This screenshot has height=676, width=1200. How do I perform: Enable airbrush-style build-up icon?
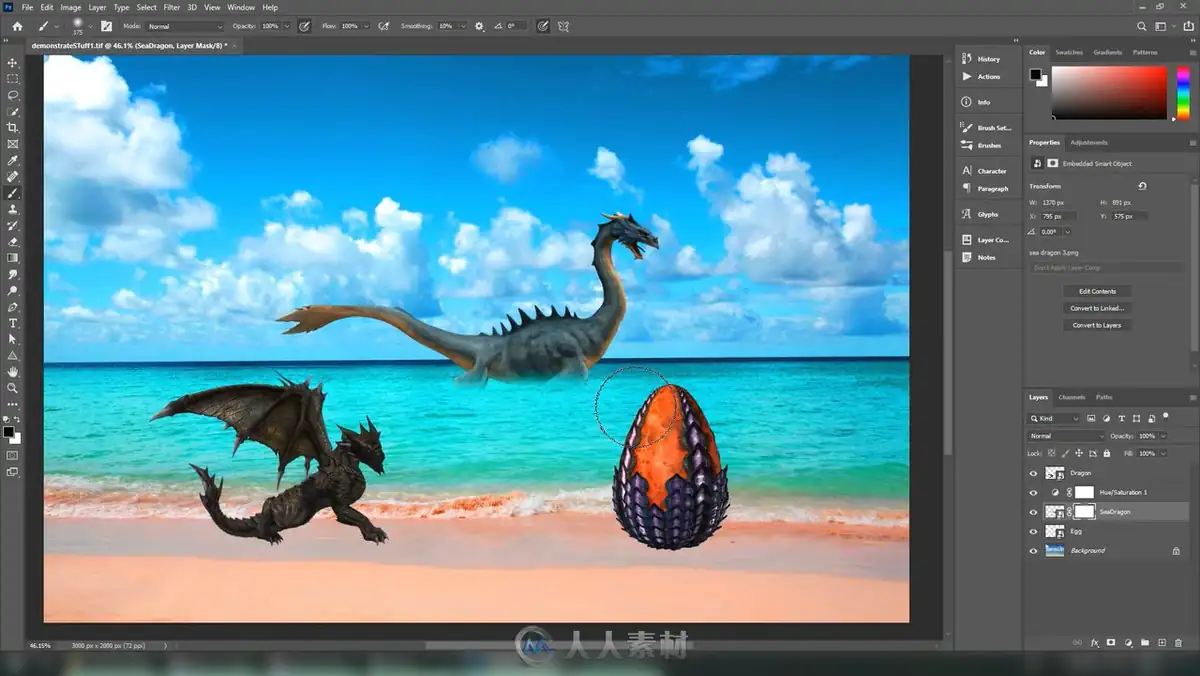pos(384,26)
